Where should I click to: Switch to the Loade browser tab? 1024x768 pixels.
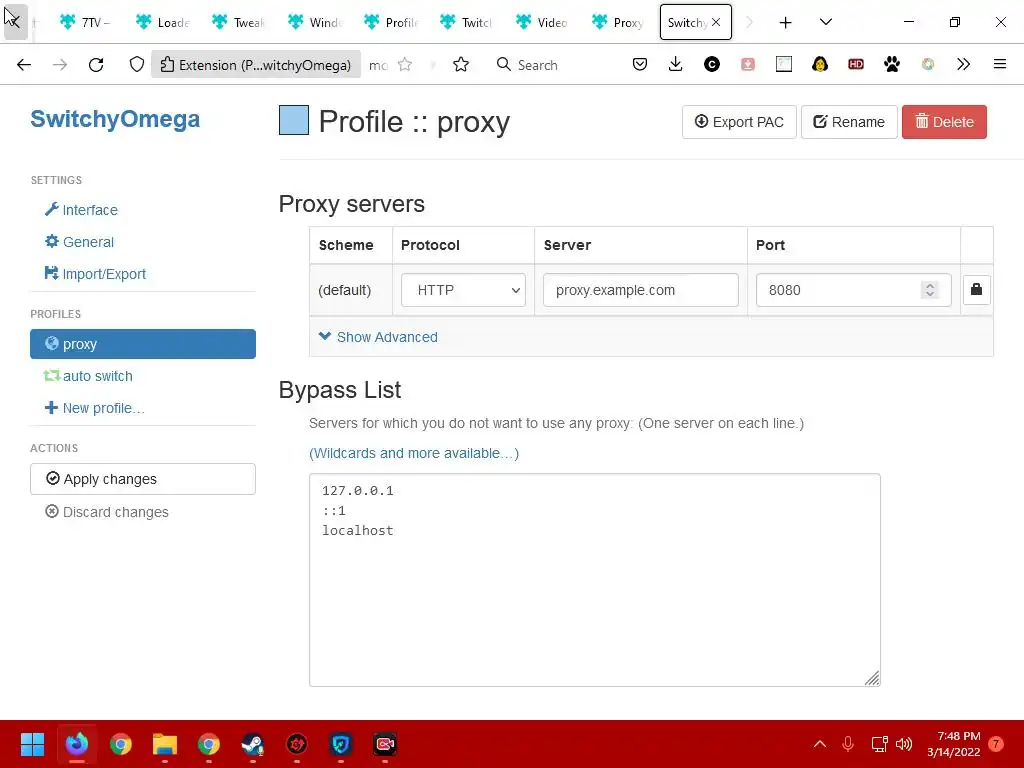click(163, 22)
